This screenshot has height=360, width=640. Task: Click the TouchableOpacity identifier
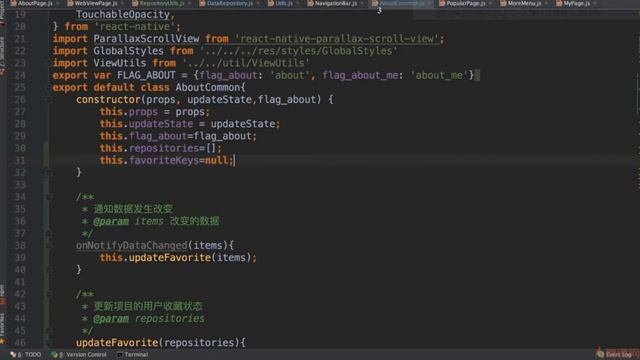[123, 15]
